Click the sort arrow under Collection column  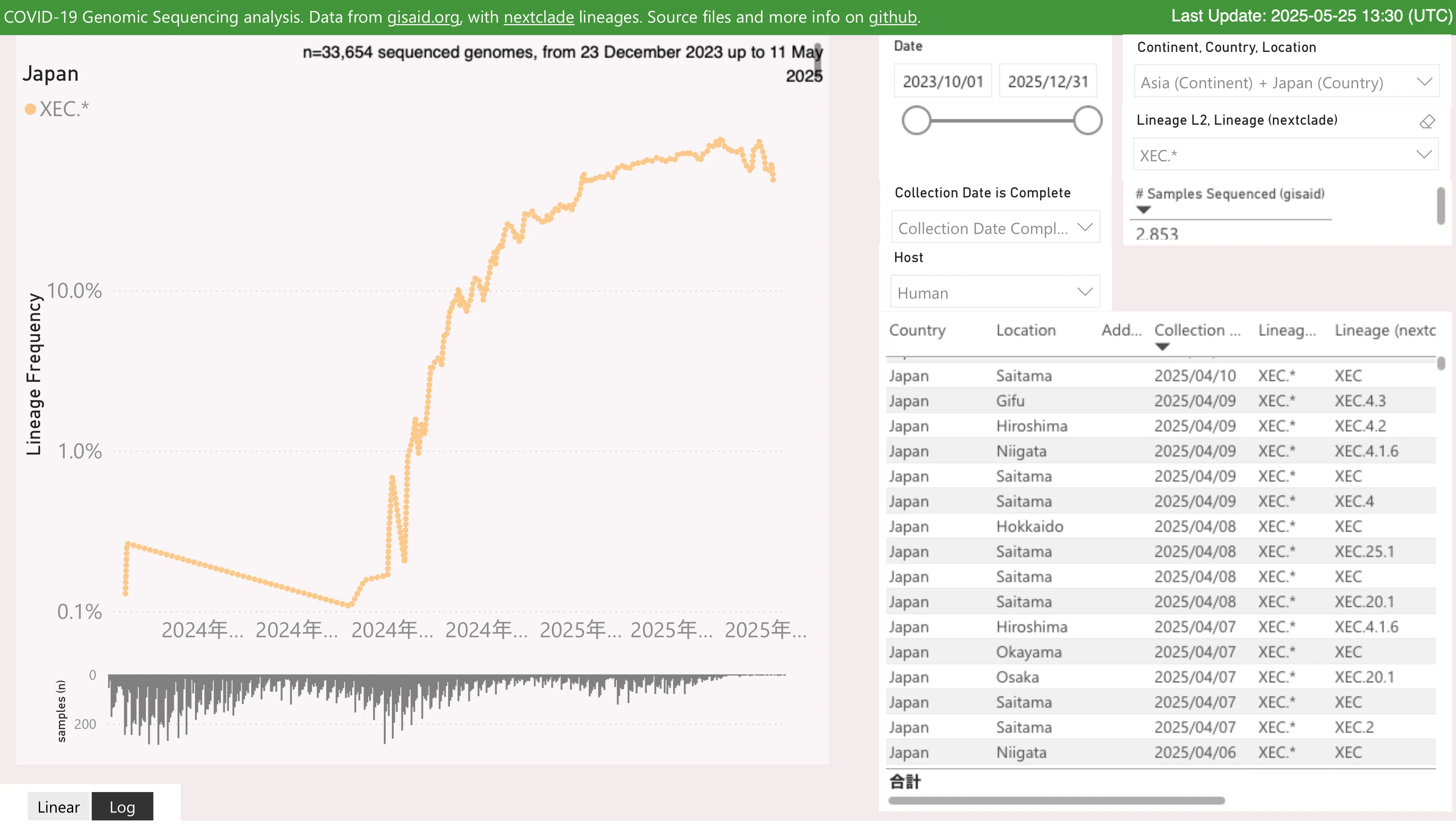tap(1162, 347)
